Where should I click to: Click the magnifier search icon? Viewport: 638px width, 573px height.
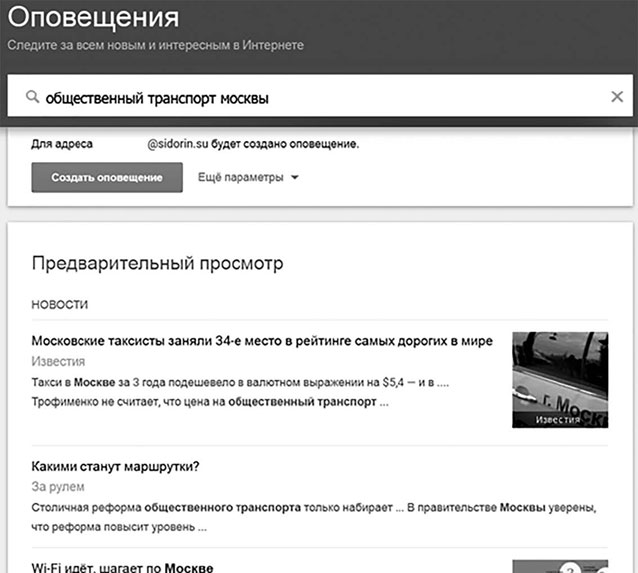point(33,98)
